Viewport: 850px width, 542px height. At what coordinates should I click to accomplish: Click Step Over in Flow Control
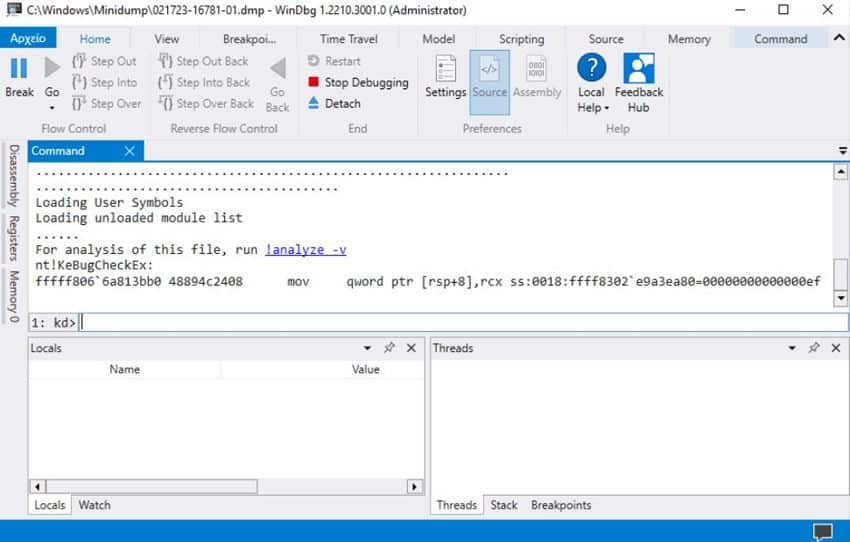click(x=107, y=103)
